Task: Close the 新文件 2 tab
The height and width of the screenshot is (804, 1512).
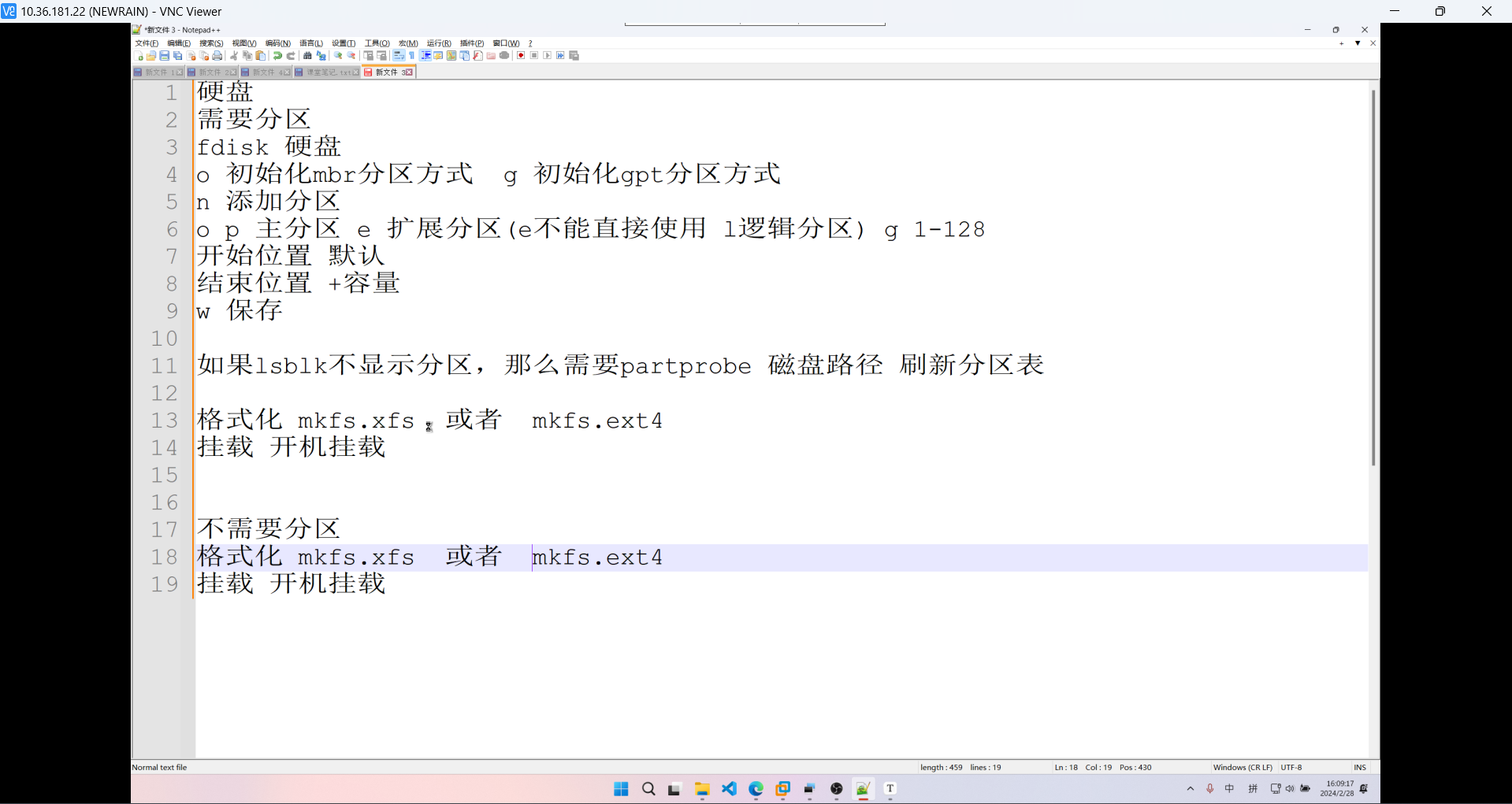Action: point(233,72)
